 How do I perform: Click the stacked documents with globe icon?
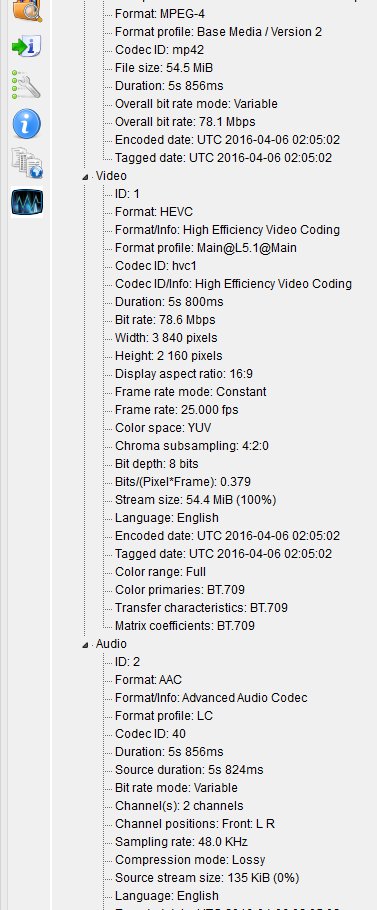(27, 163)
